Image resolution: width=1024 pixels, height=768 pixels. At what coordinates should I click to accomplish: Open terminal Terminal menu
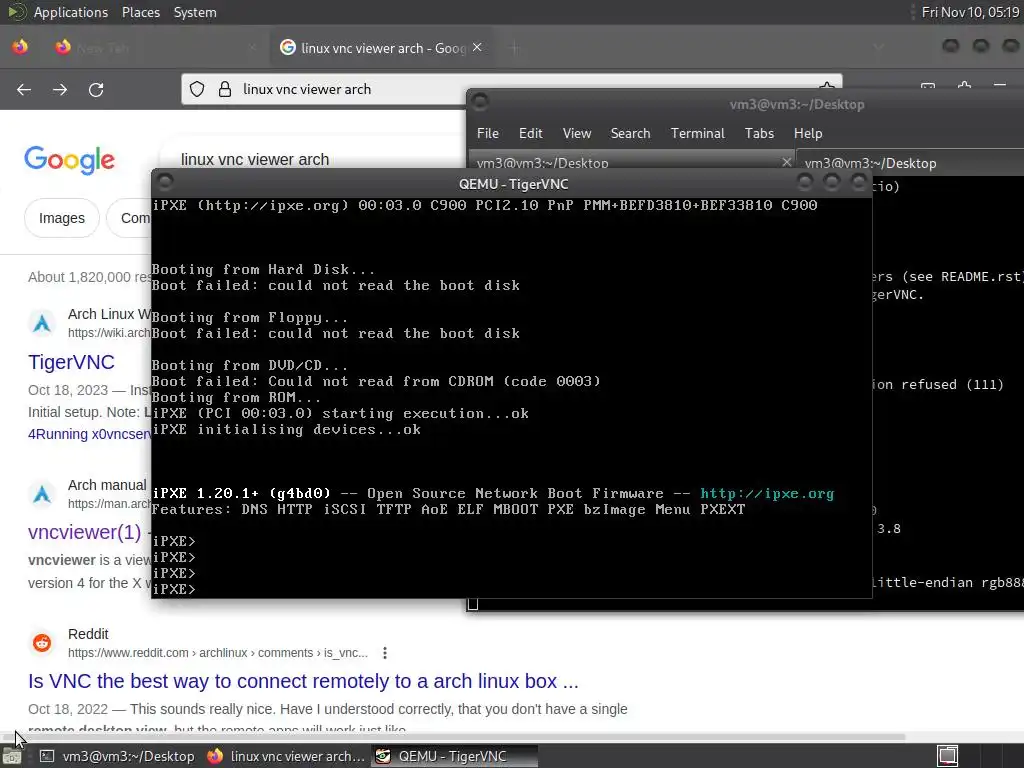pyautogui.click(x=697, y=133)
